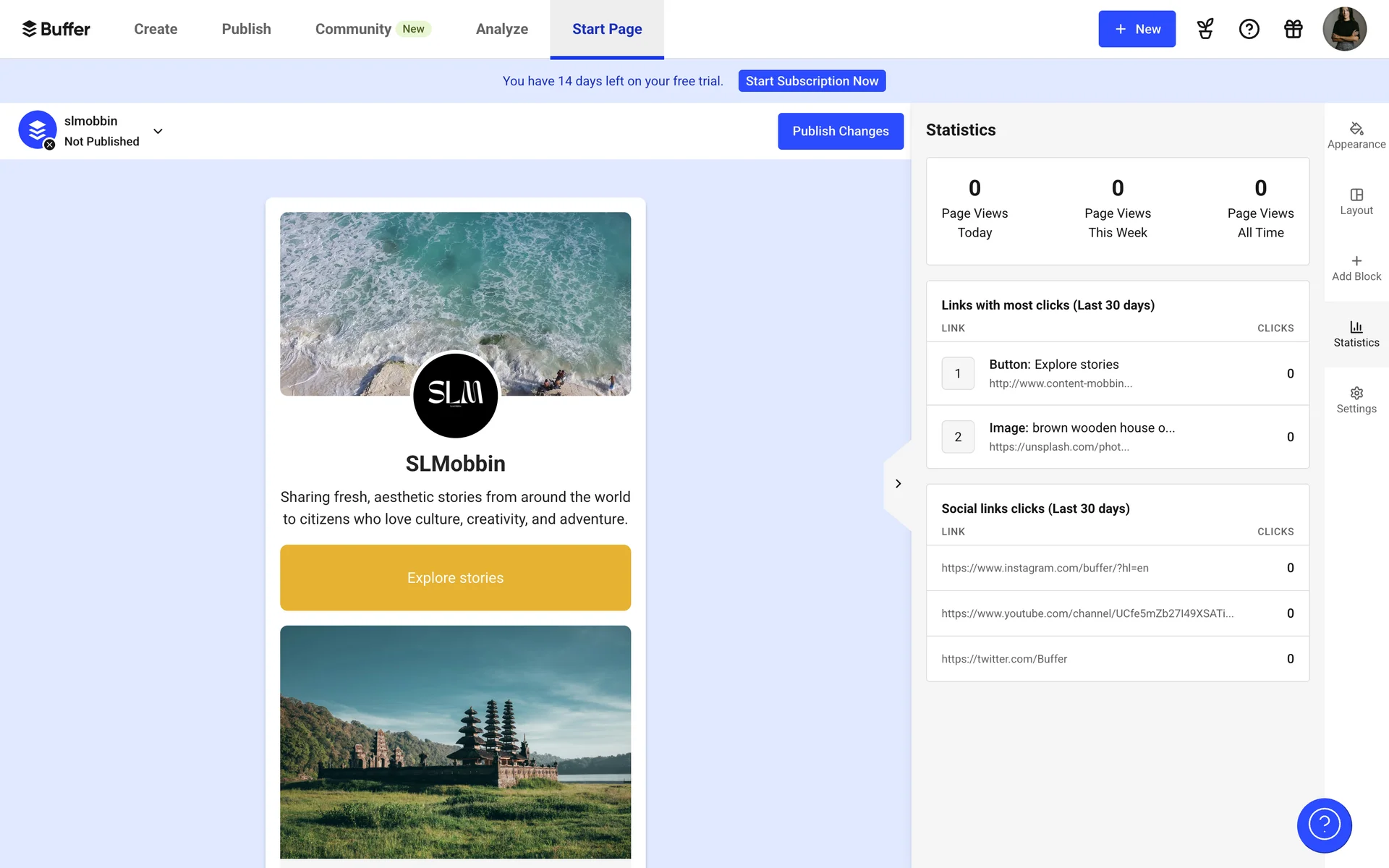Open the Layout panel icon
Viewport: 1389px width, 868px height.
(x=1356, y=201)
